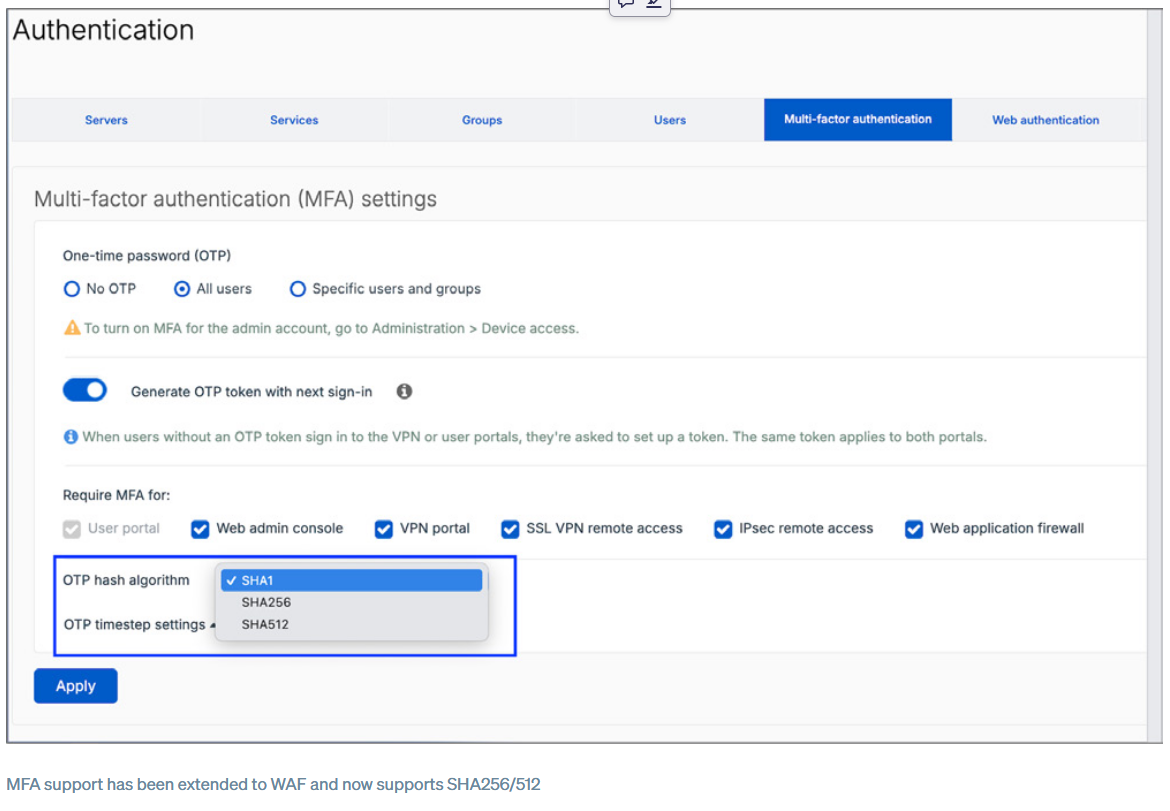
Task: Pick SHA512 as the OTP hash algorithm
Action: [x=265, y=625]
